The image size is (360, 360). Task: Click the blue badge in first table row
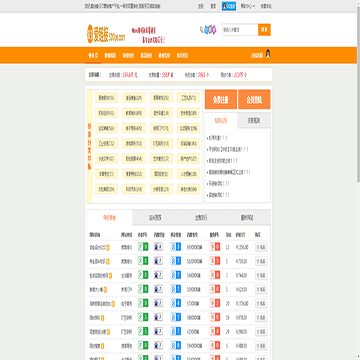pyautogui.click(x=176, y=247)
